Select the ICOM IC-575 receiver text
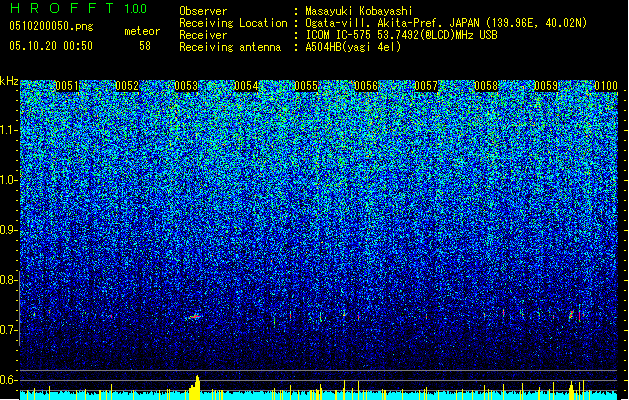629x400 pixels. pyautogui.click(x=401, y=35)
